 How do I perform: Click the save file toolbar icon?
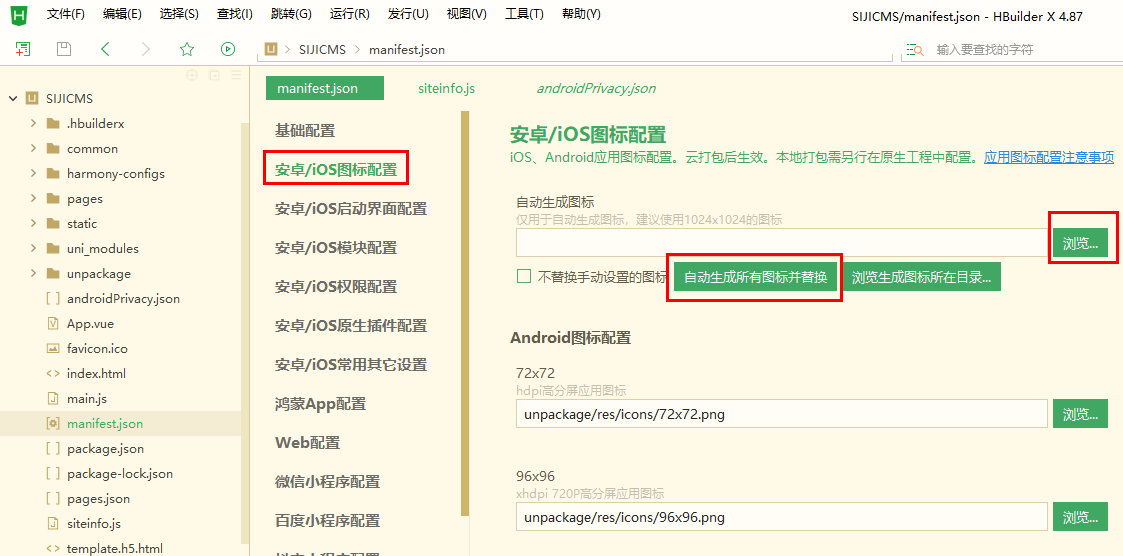pos(64,49)
